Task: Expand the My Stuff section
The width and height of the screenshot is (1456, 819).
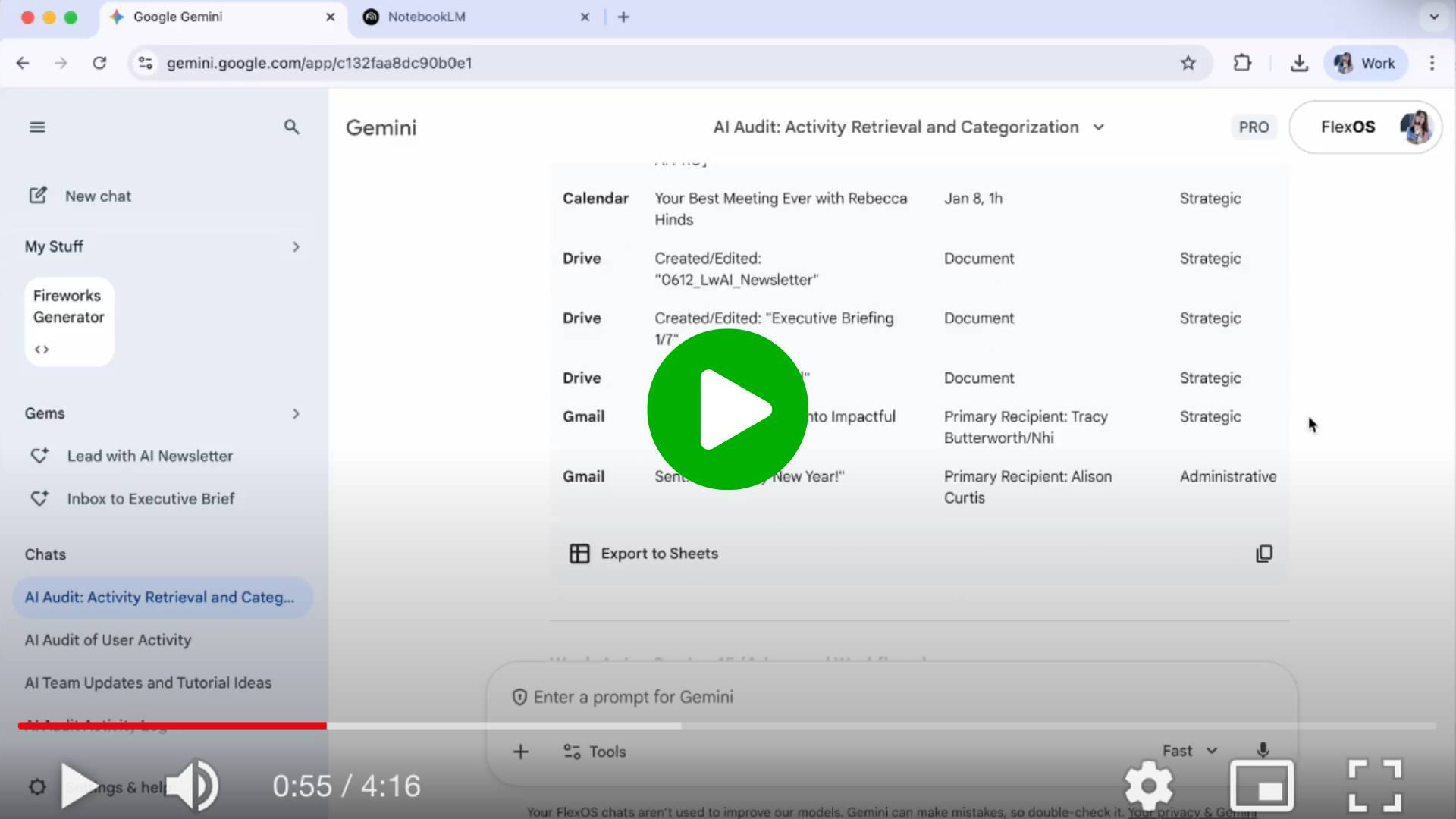Action: click(x=296, y=246)
